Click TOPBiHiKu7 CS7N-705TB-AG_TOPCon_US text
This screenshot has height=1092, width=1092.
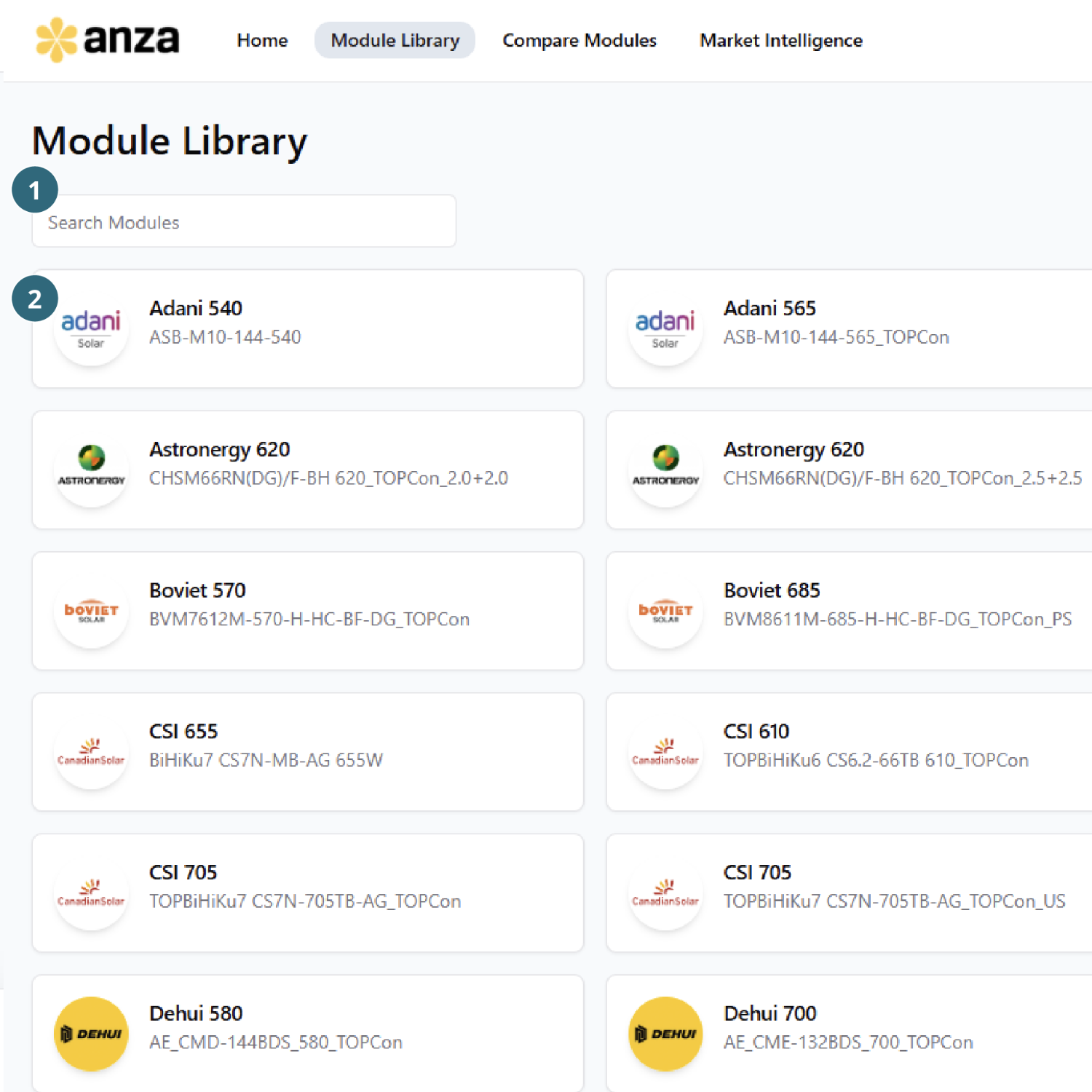tap(895, 901)
